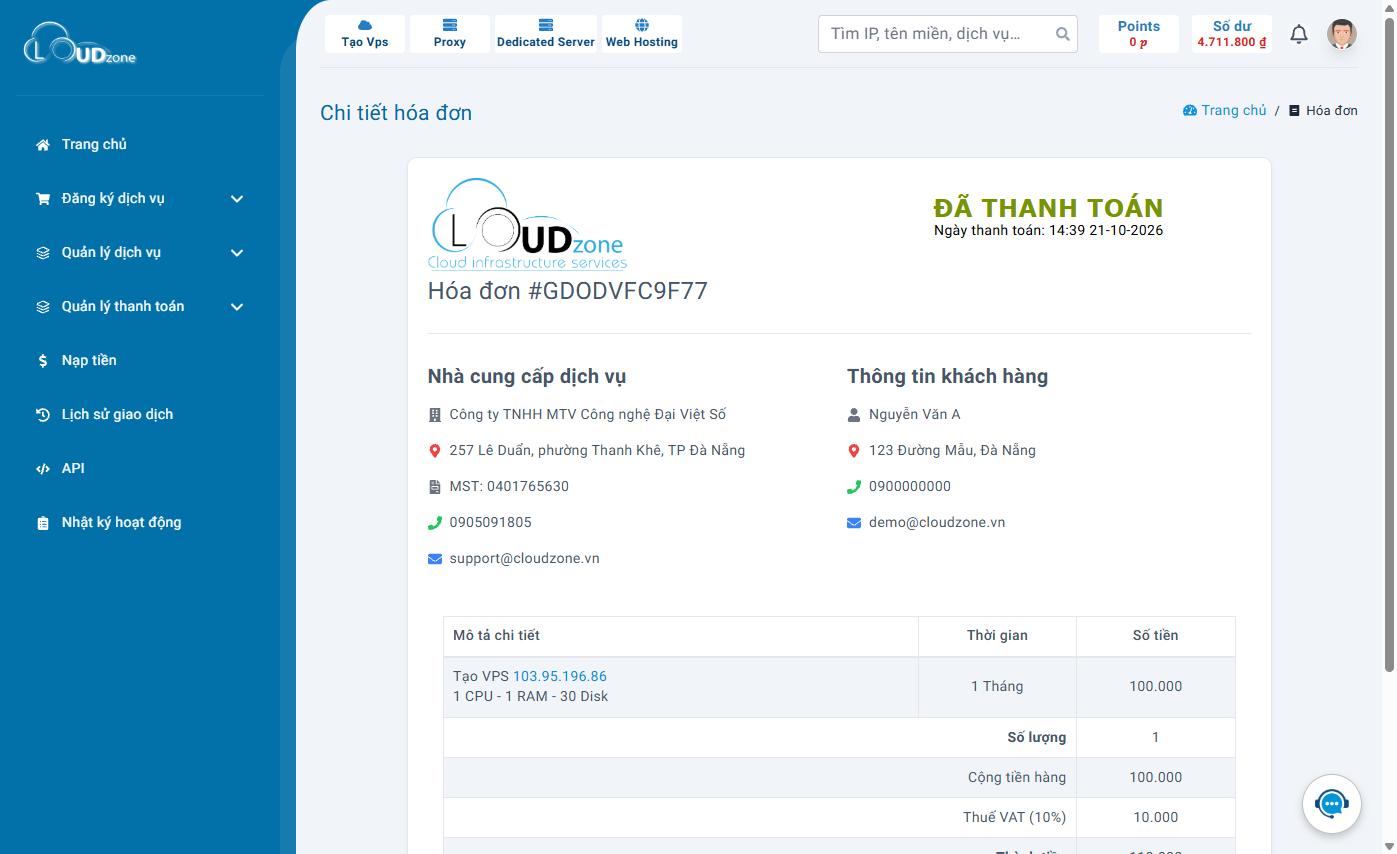Select Nhật ký hoạt động in the sidebar

tap(140, 523)
